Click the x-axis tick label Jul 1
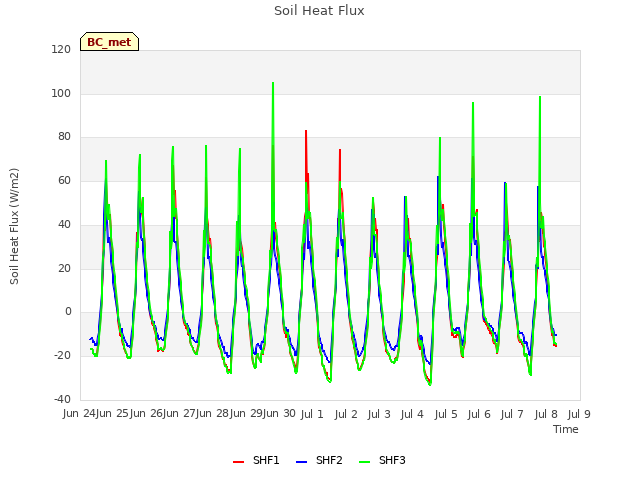 point(312,414)
